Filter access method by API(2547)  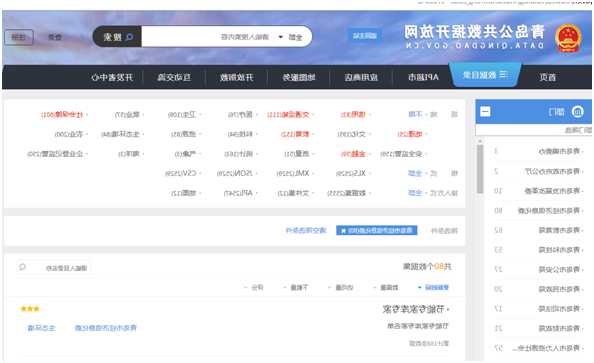(x=238, y=193)
